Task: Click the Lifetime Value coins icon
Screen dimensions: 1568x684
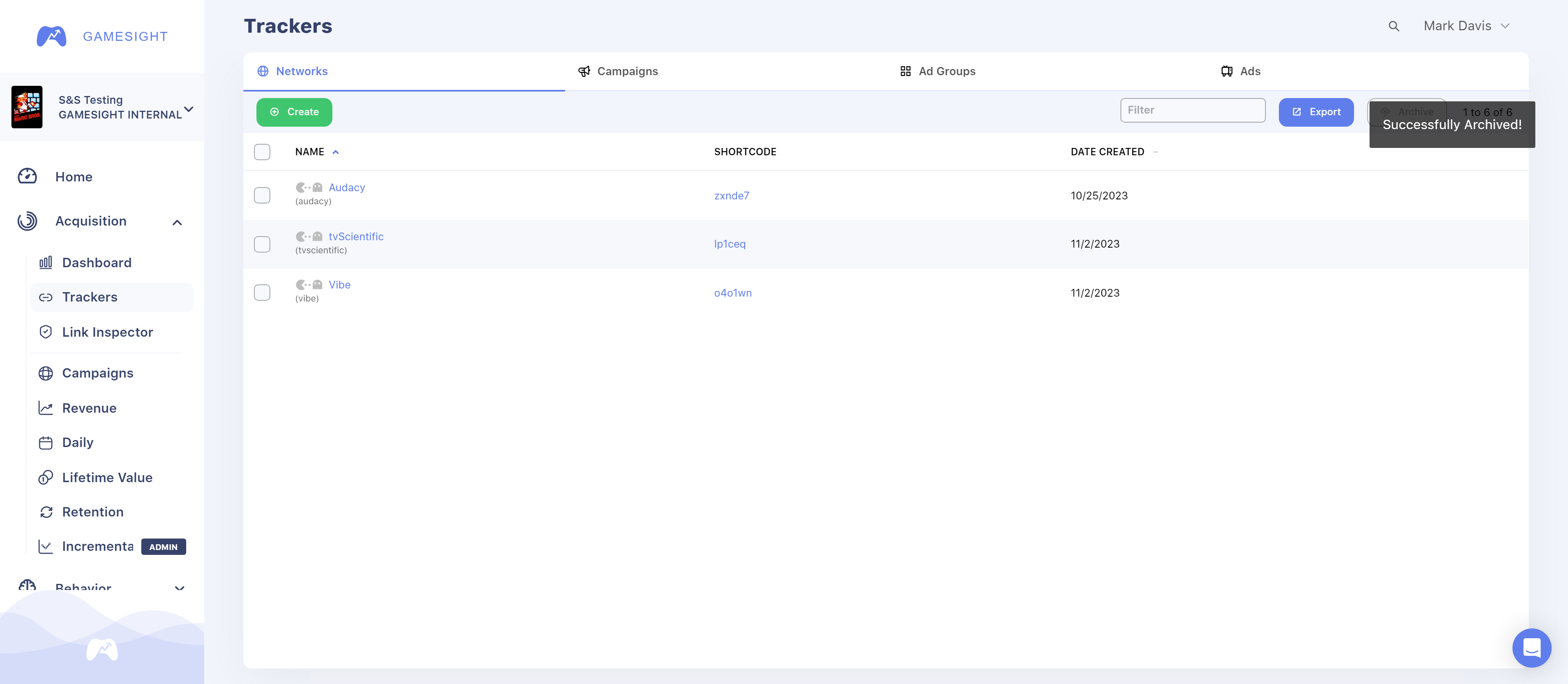Action: [x=46, y=478]
